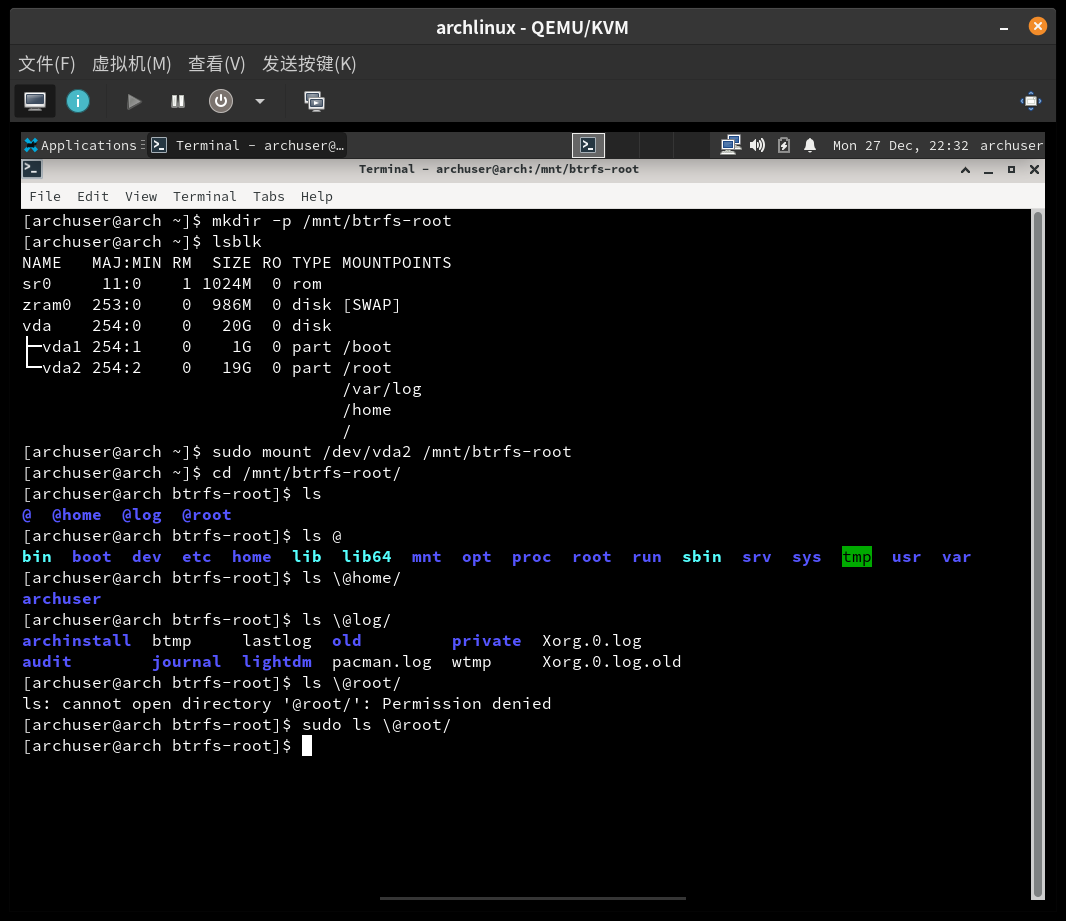Screen dimensions: 1066x921
Task: Click Xorg.0.log.old file name
Action: (611, 662)
